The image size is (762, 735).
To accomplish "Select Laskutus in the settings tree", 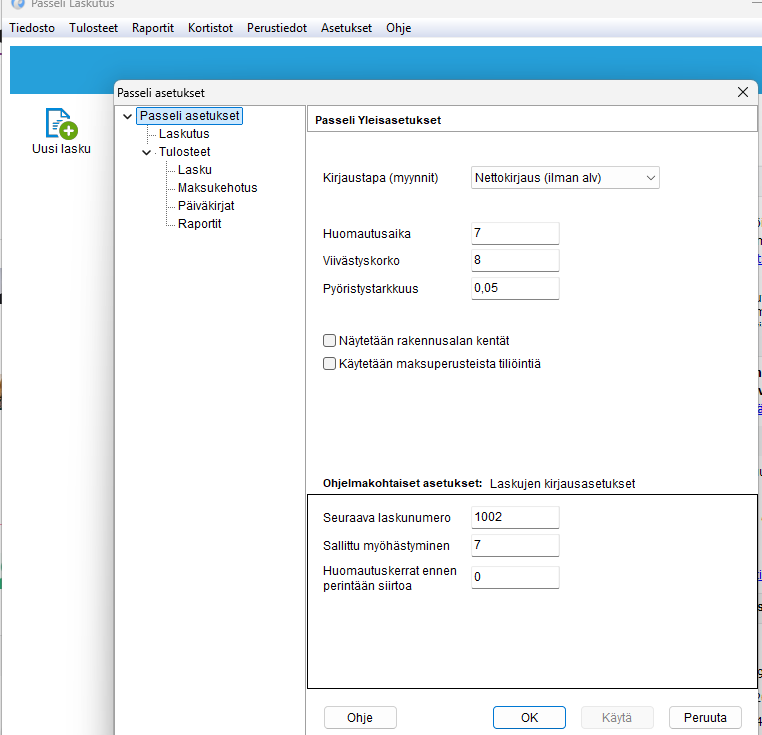I will 184,134.
